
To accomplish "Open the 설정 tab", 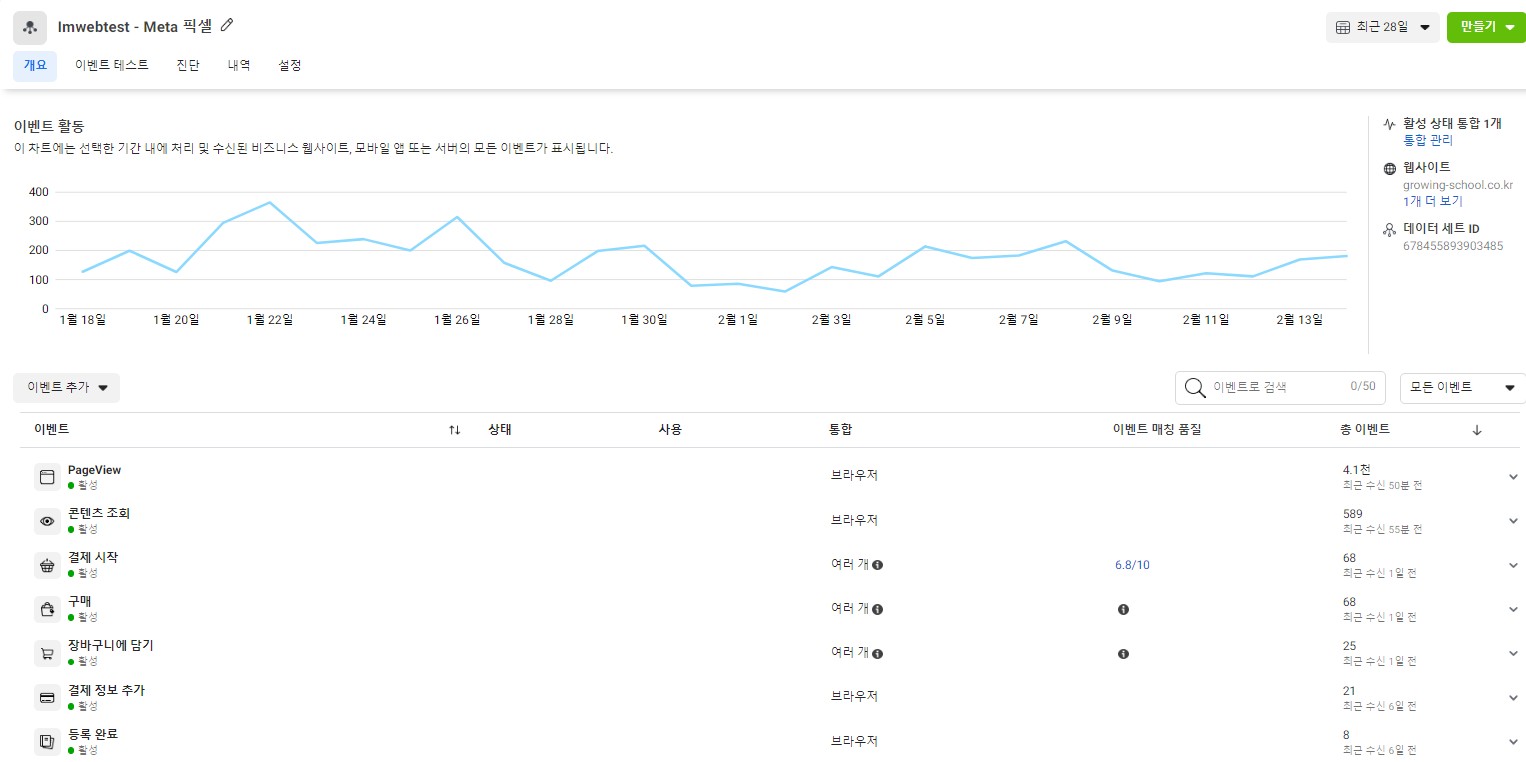I will (x=290, y=66).
